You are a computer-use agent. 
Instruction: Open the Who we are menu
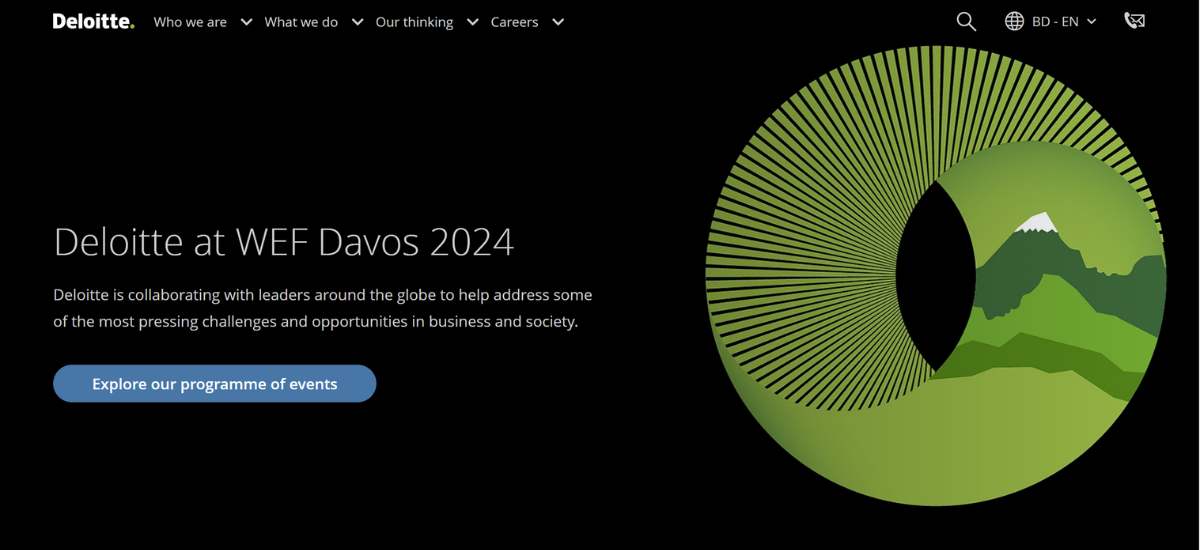[190, 22]
